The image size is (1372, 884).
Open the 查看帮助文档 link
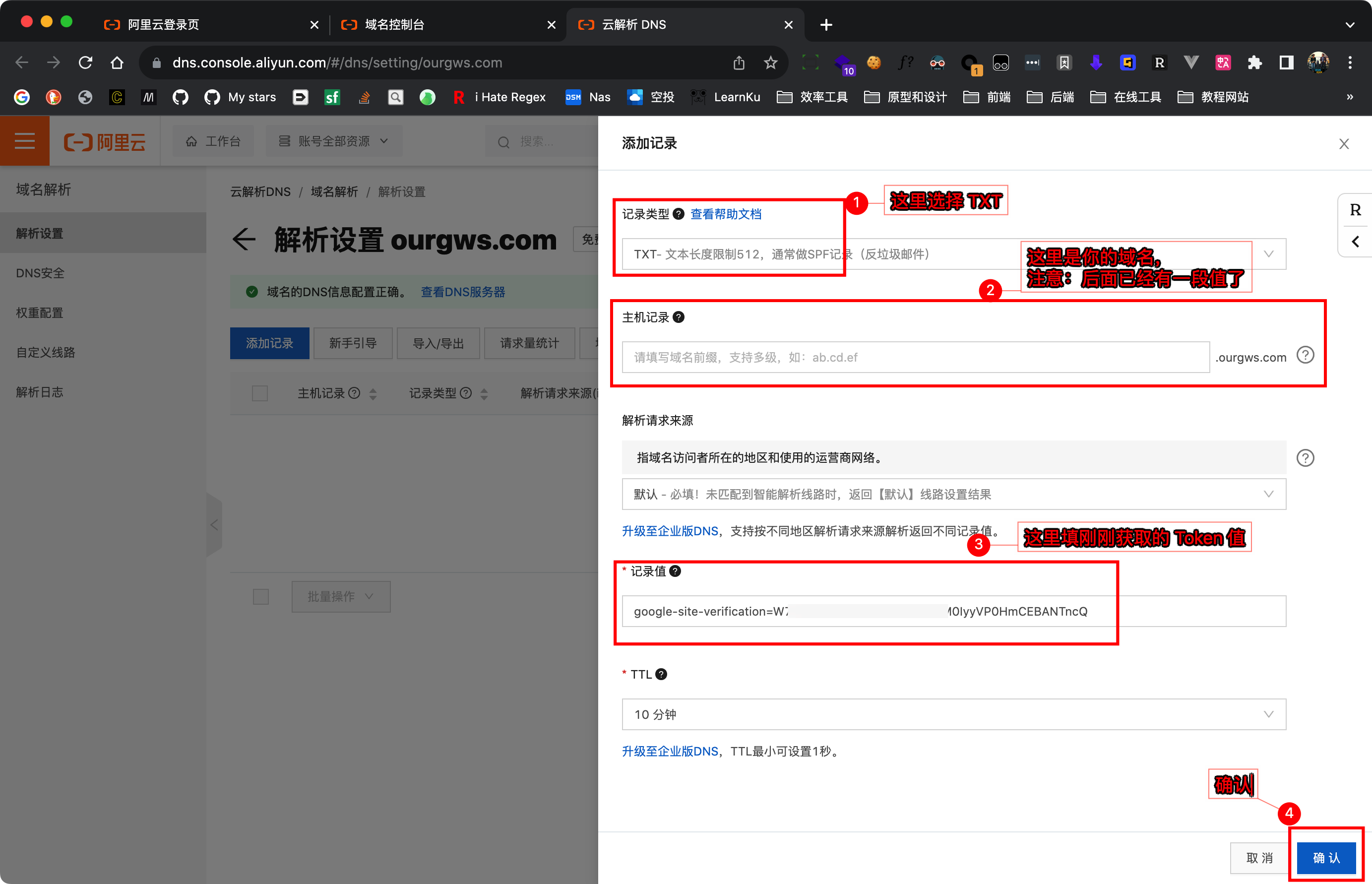coord(726,214)
